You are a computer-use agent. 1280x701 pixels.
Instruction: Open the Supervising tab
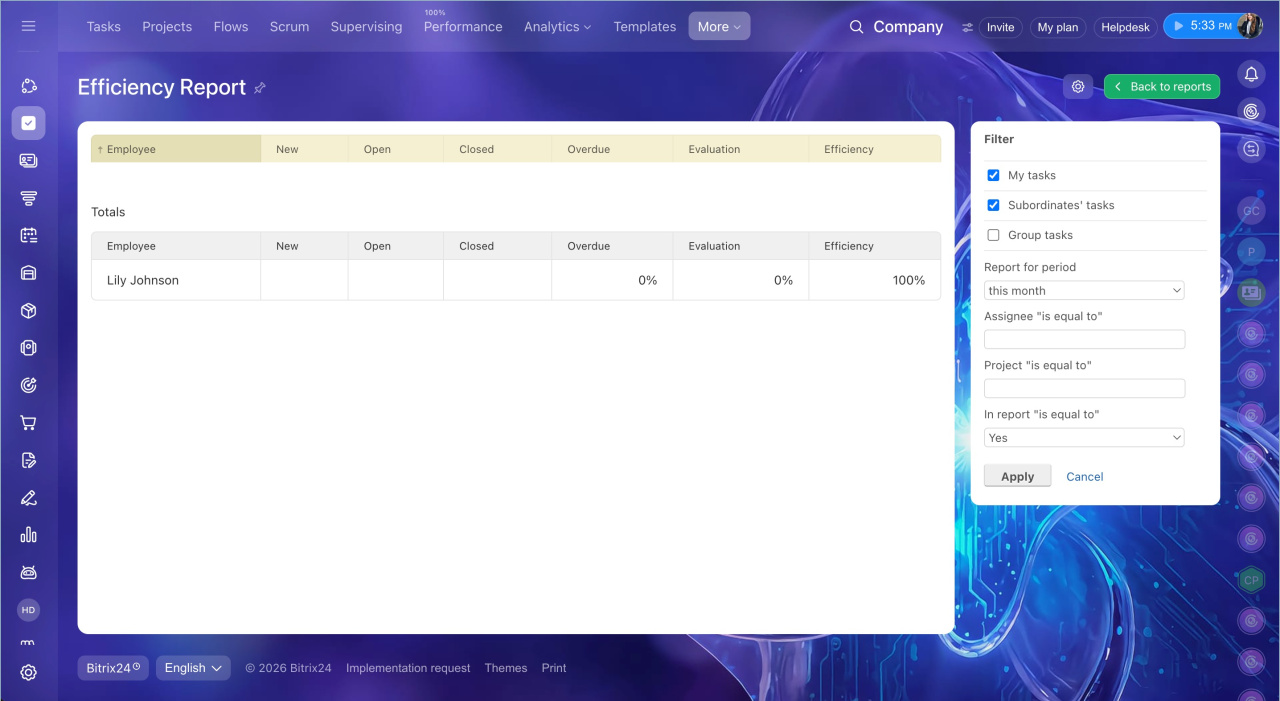366,27
